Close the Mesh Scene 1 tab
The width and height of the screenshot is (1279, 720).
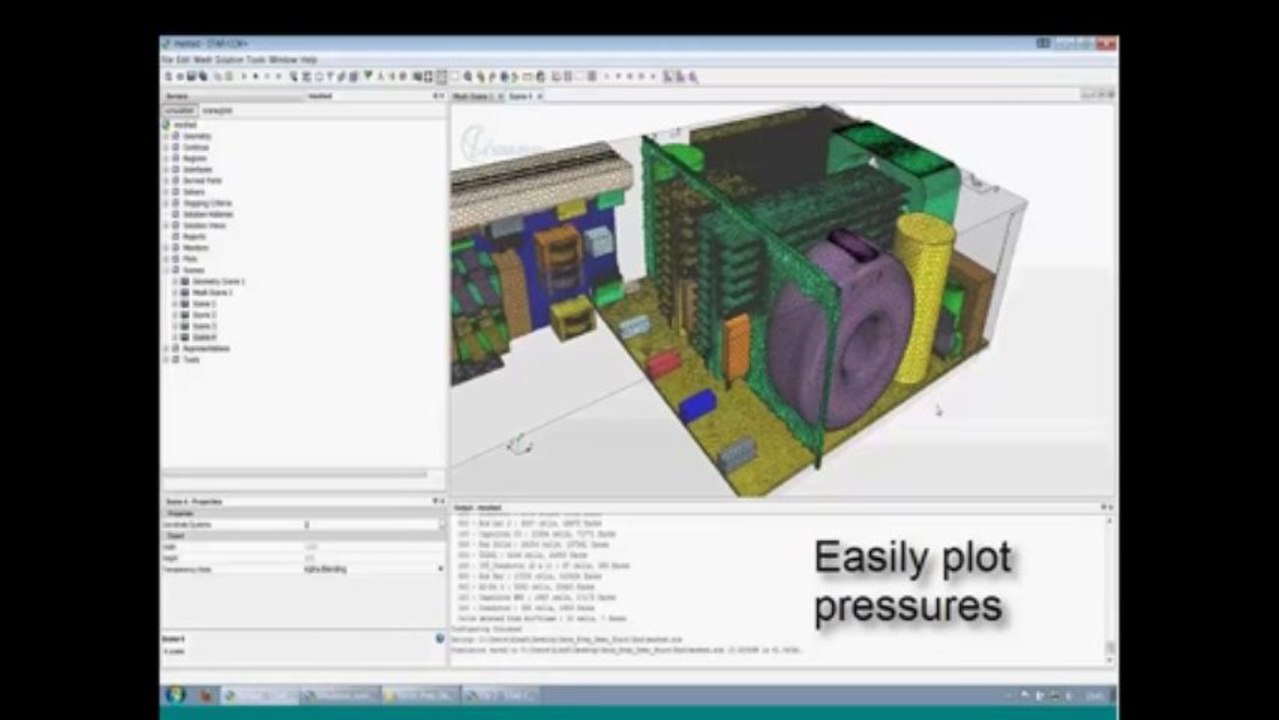coord(501,96)
